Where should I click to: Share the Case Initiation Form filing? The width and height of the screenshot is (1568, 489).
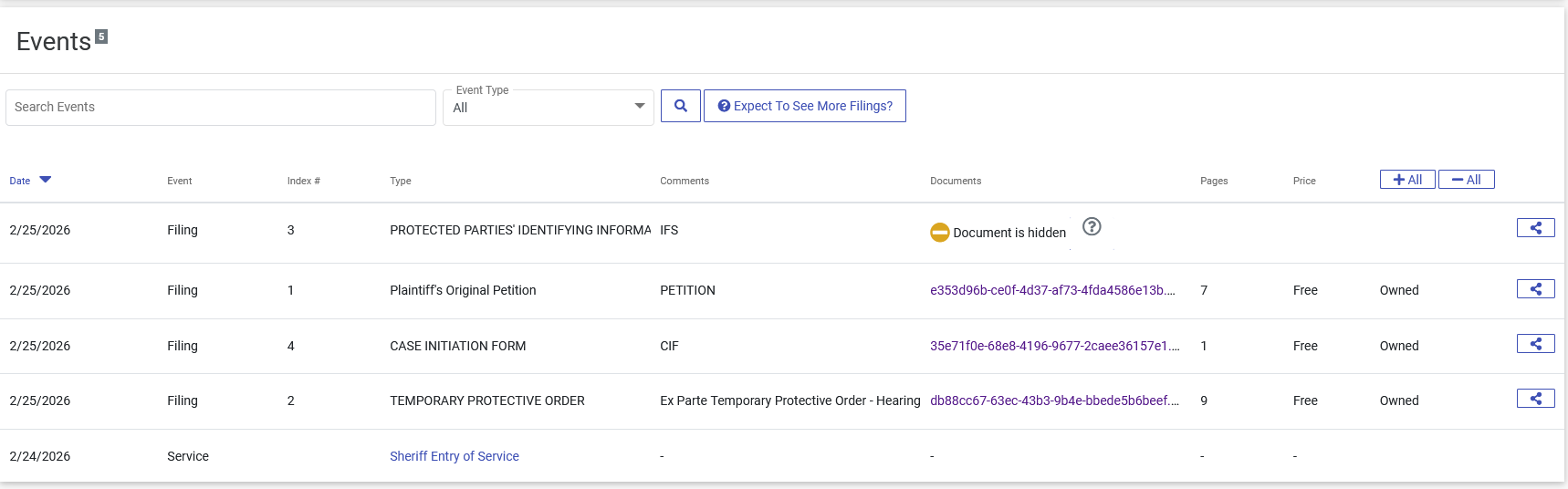click(x=1535, y=344)
